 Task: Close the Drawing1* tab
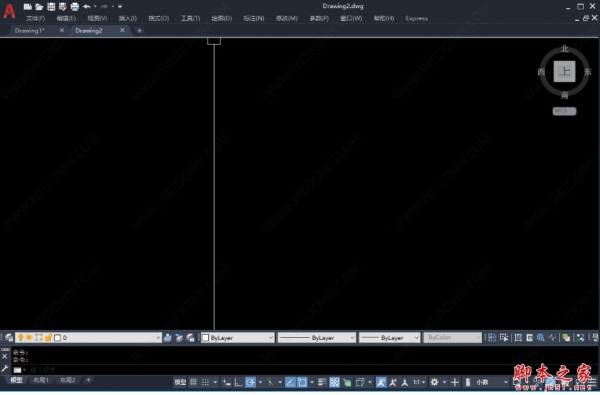coord(62,30)
